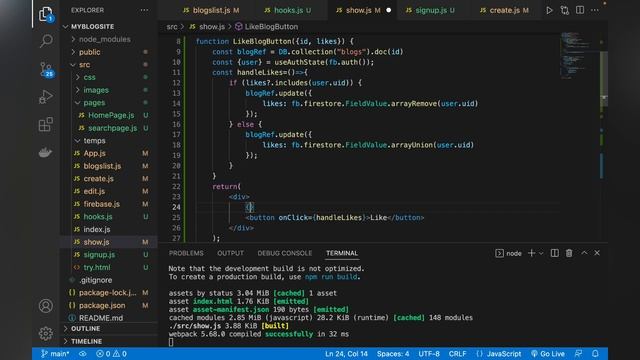Screen dimensions: 640x360
Task: Add a new terminal with plus icon
Action: pyautogui.click(x=531, y=253)
